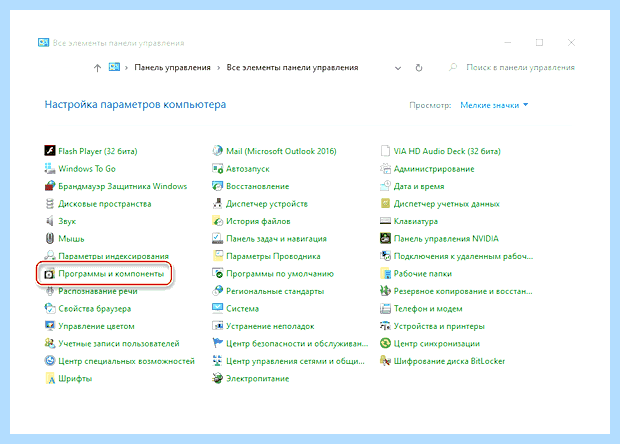
Task: Click the Панель задач и навигация icon
Action: point(217,238)
